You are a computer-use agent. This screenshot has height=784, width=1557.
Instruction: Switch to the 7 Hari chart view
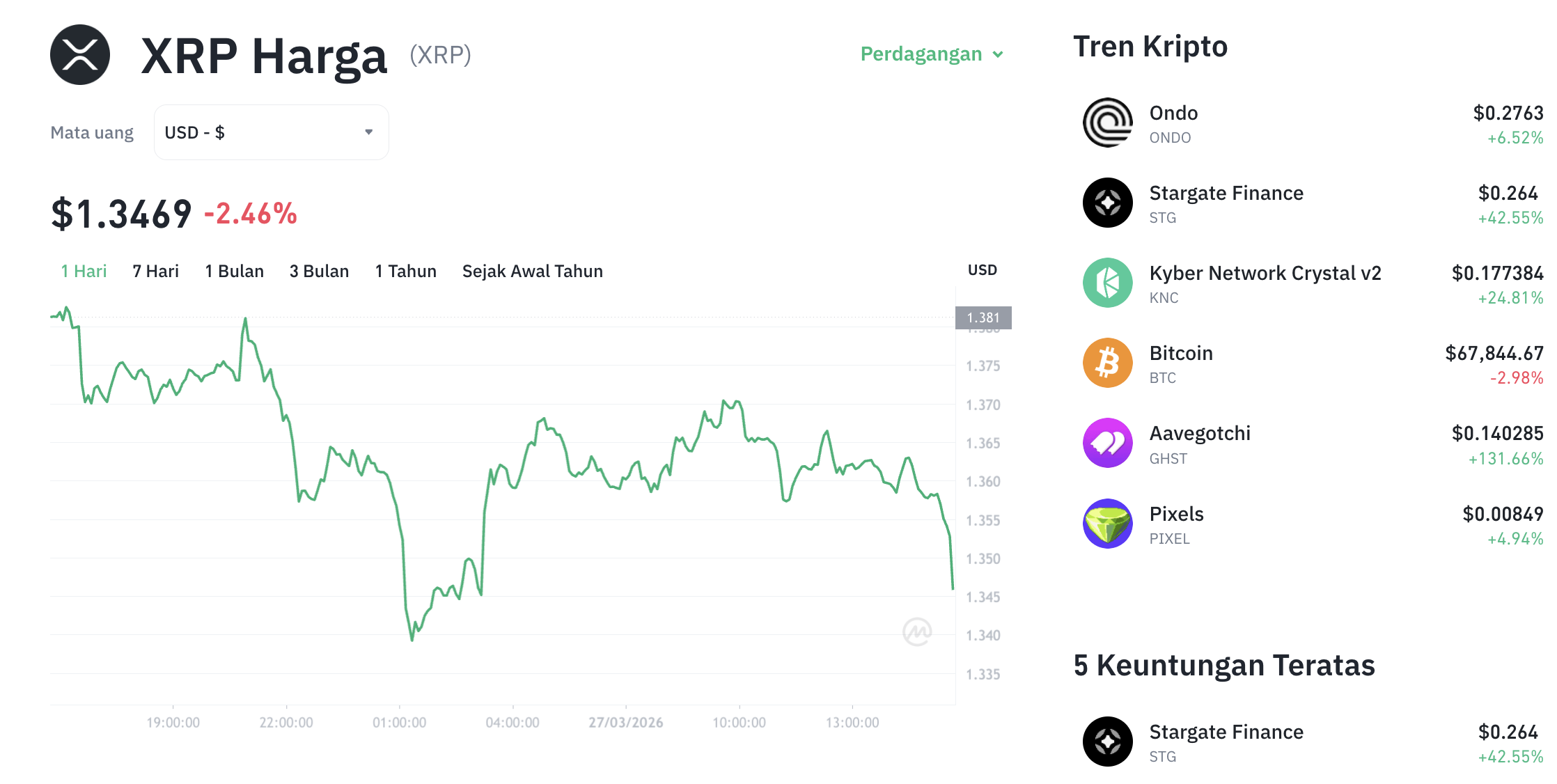tap(155, 271)
